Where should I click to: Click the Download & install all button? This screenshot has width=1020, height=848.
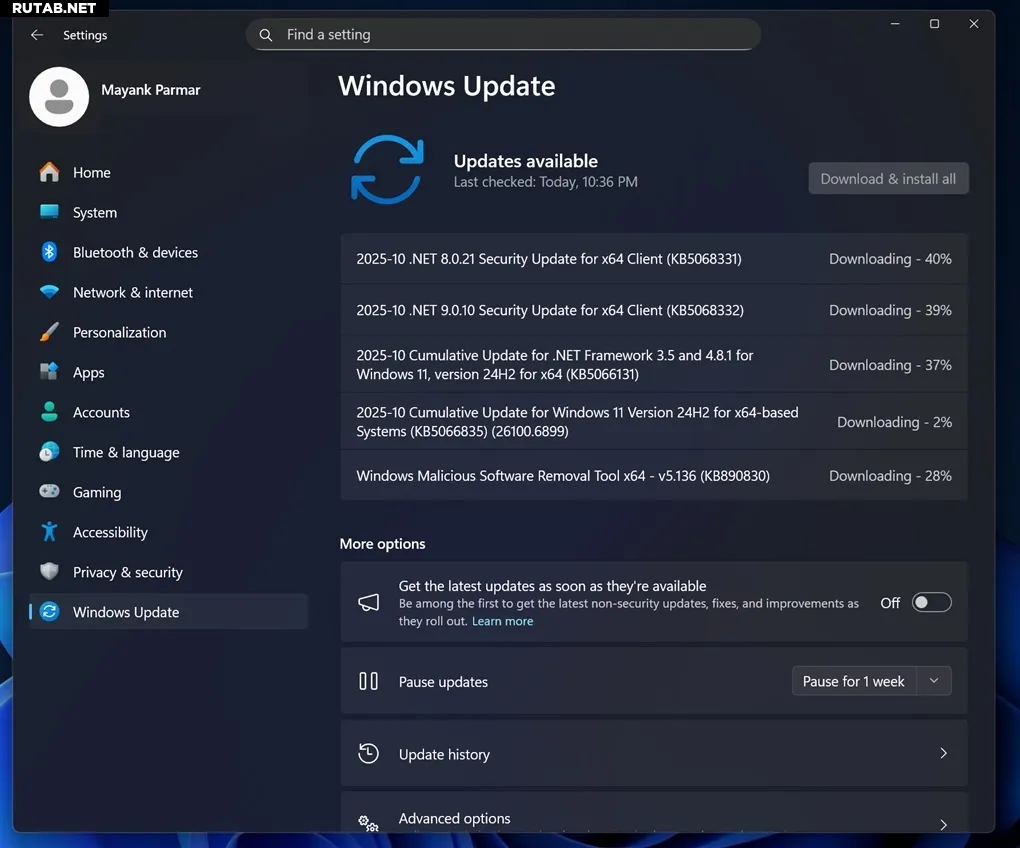888,179
